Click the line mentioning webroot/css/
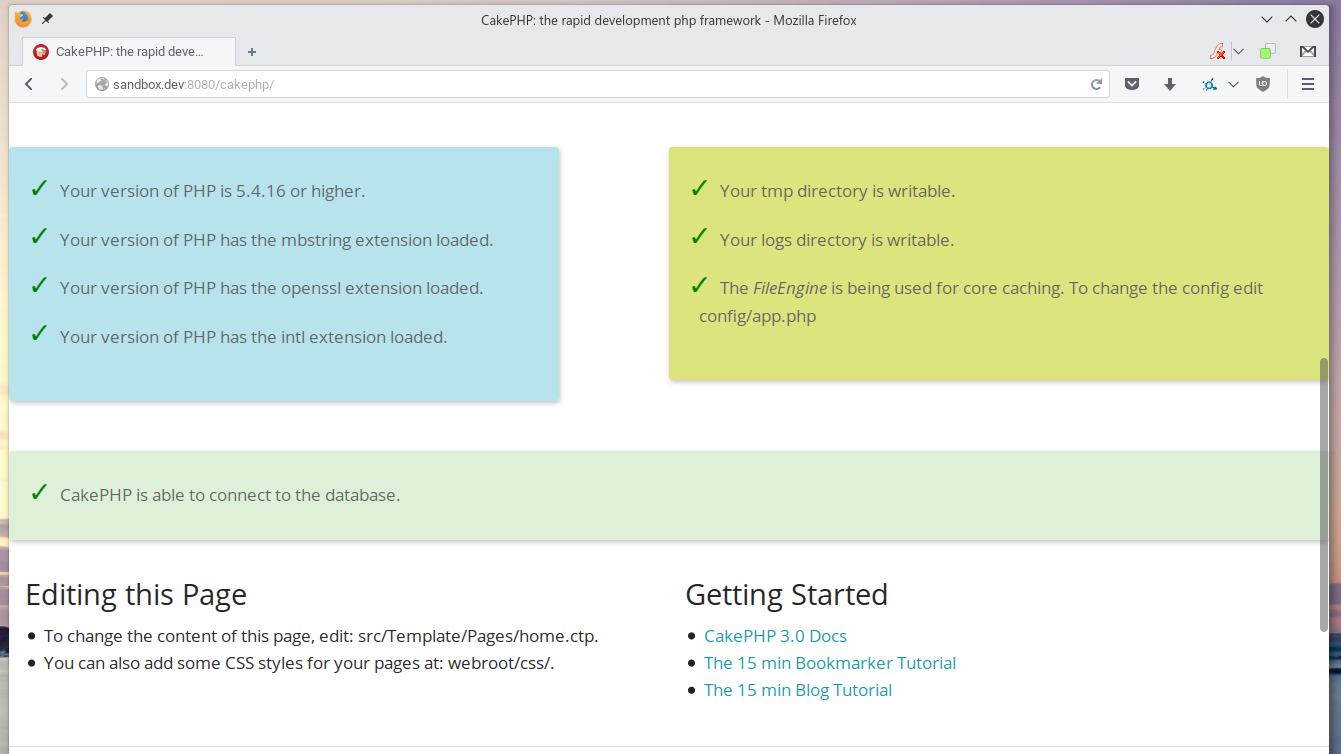 [299, 663]
